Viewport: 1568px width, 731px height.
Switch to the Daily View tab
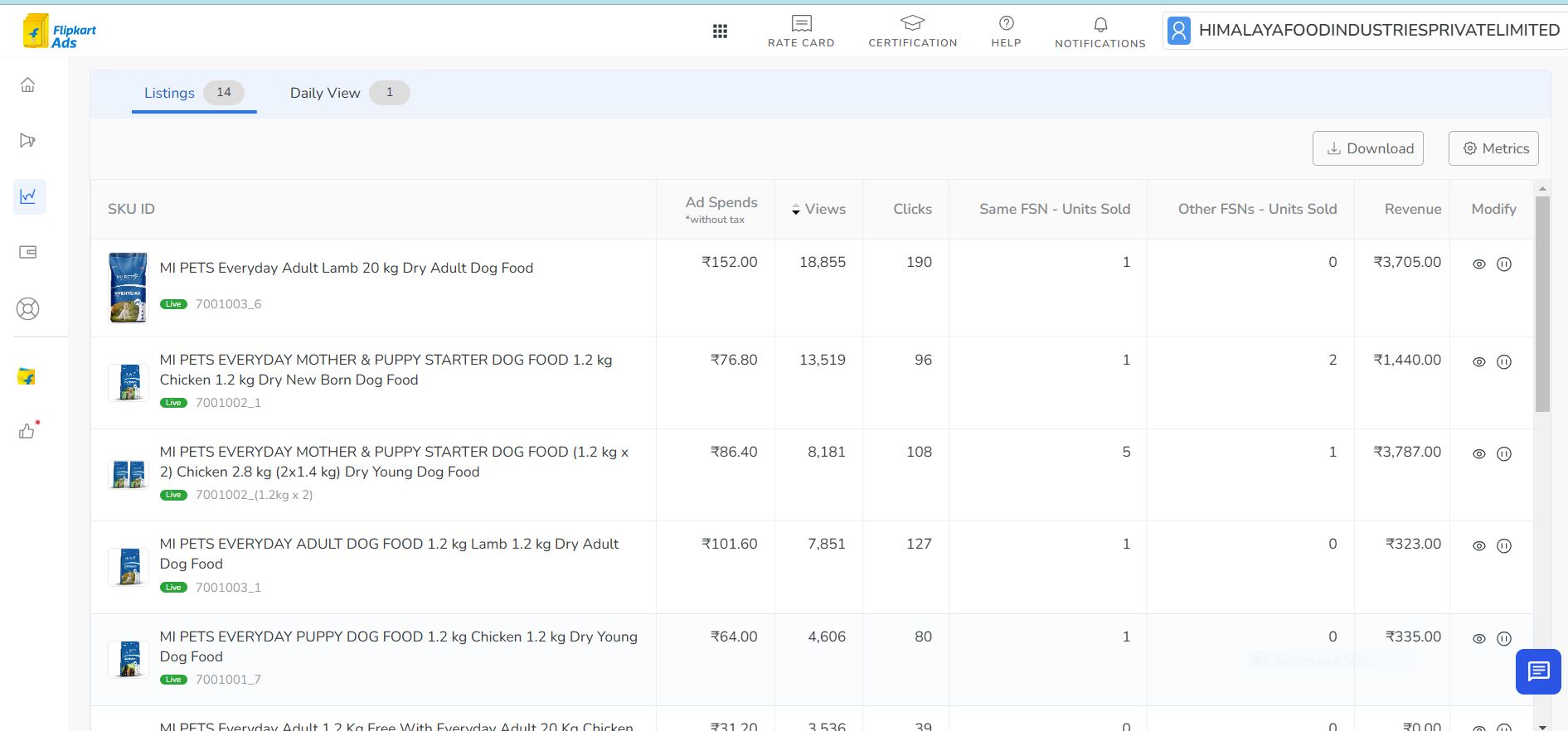point(349,93)
